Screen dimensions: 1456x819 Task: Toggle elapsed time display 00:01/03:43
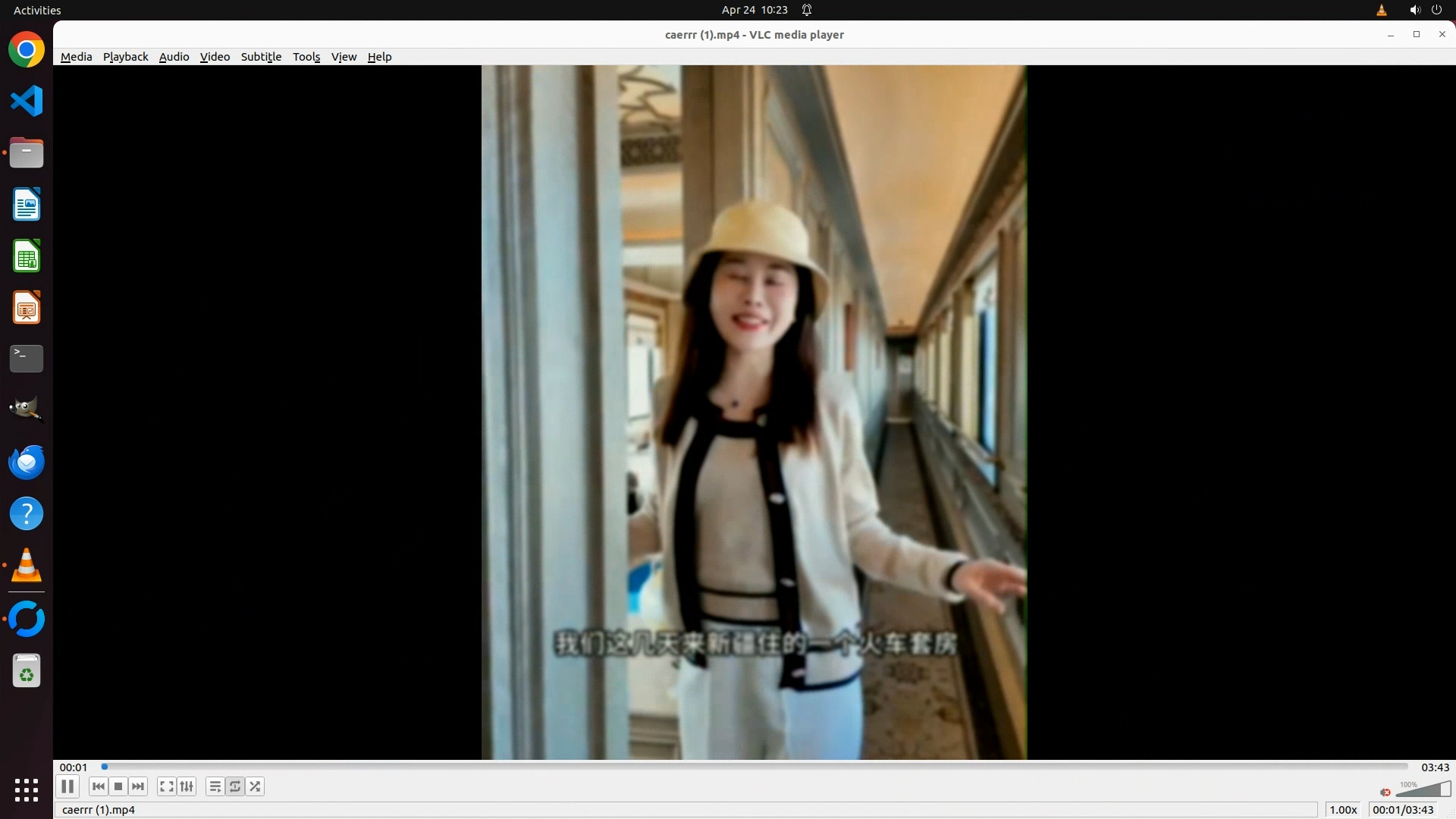tap(1403, 809)
